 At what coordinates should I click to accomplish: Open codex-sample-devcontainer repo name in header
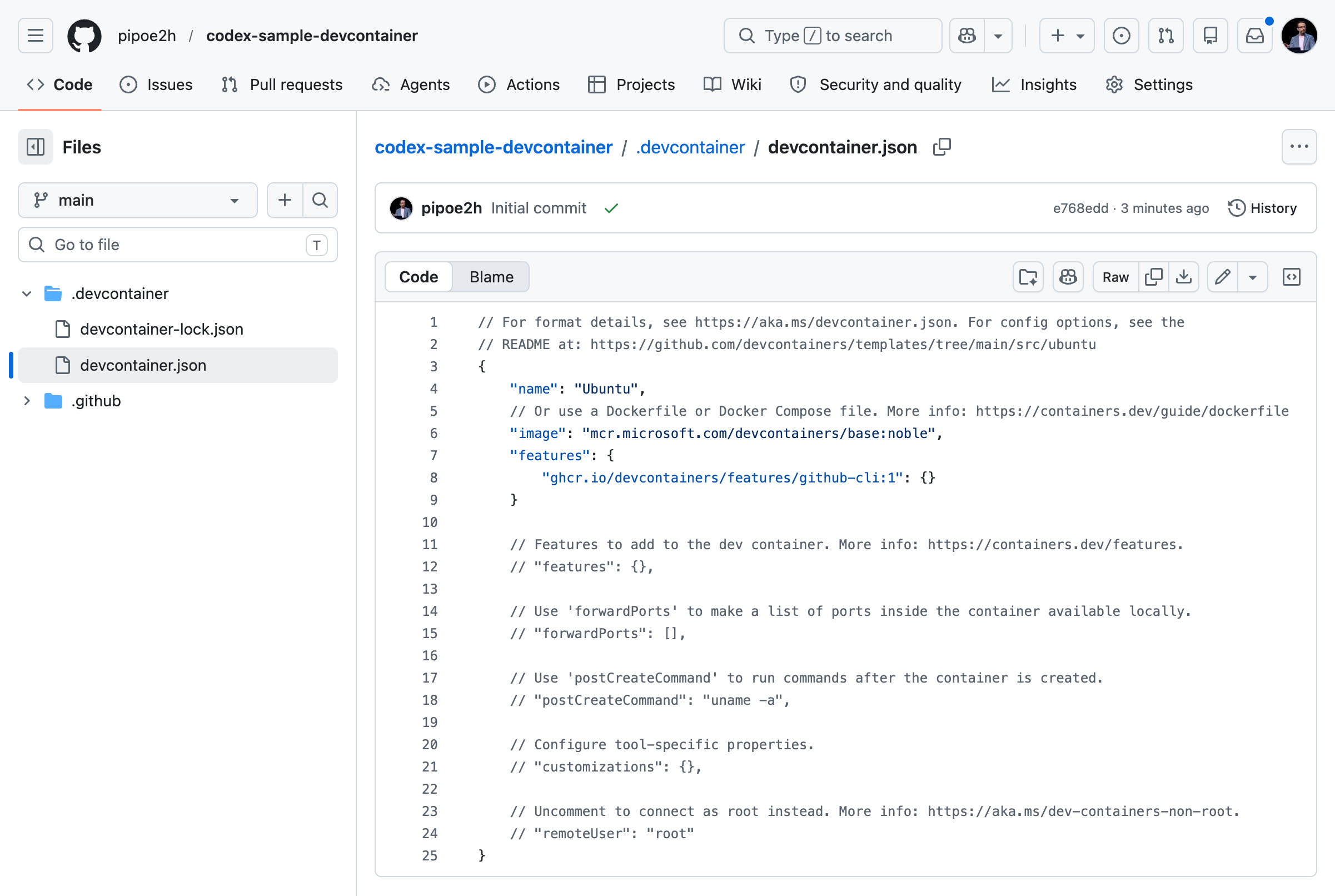312,36
